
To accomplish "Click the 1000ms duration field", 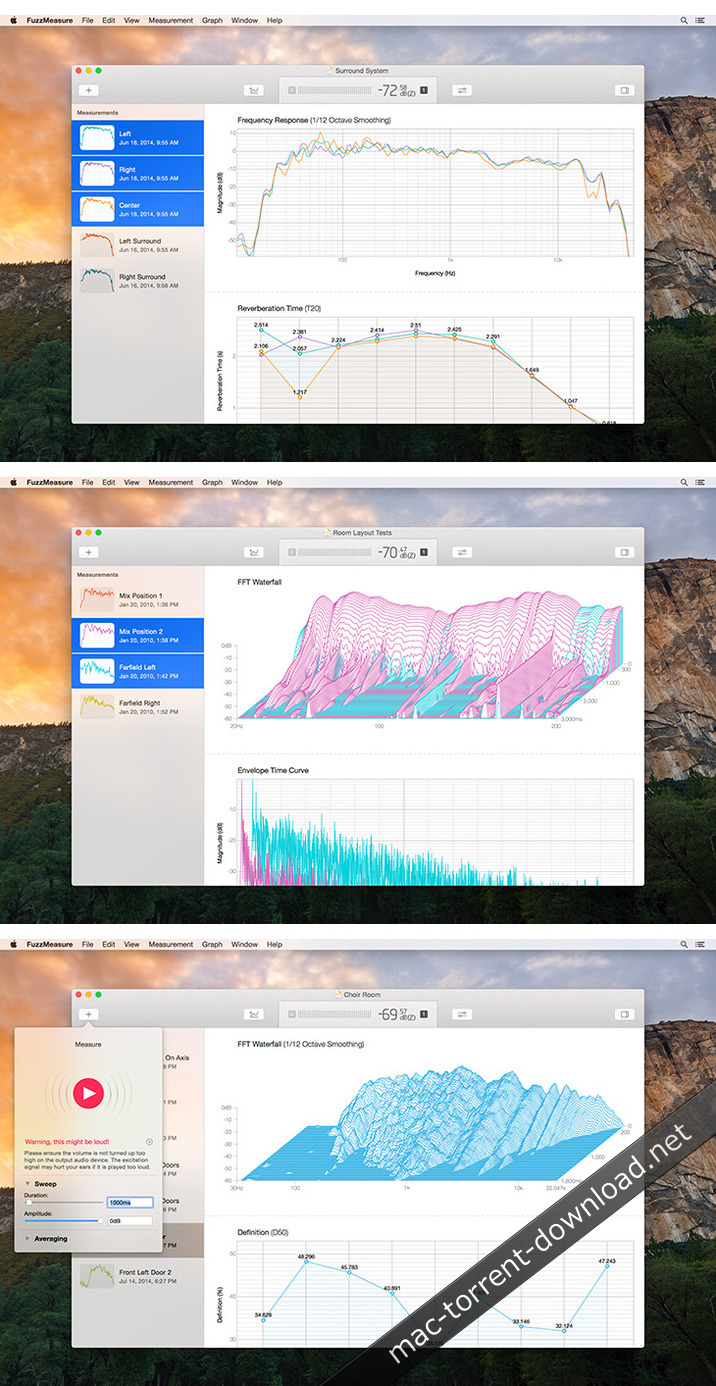I will coord(130,1202).
